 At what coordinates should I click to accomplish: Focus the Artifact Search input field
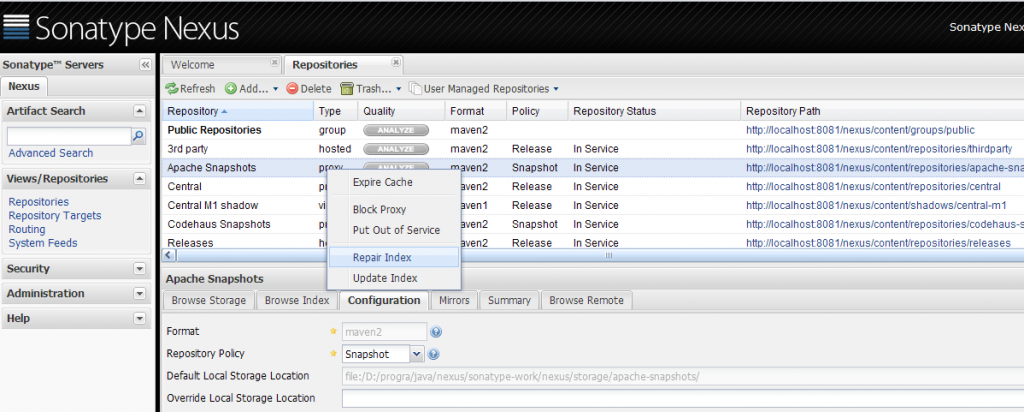(69, 136)
